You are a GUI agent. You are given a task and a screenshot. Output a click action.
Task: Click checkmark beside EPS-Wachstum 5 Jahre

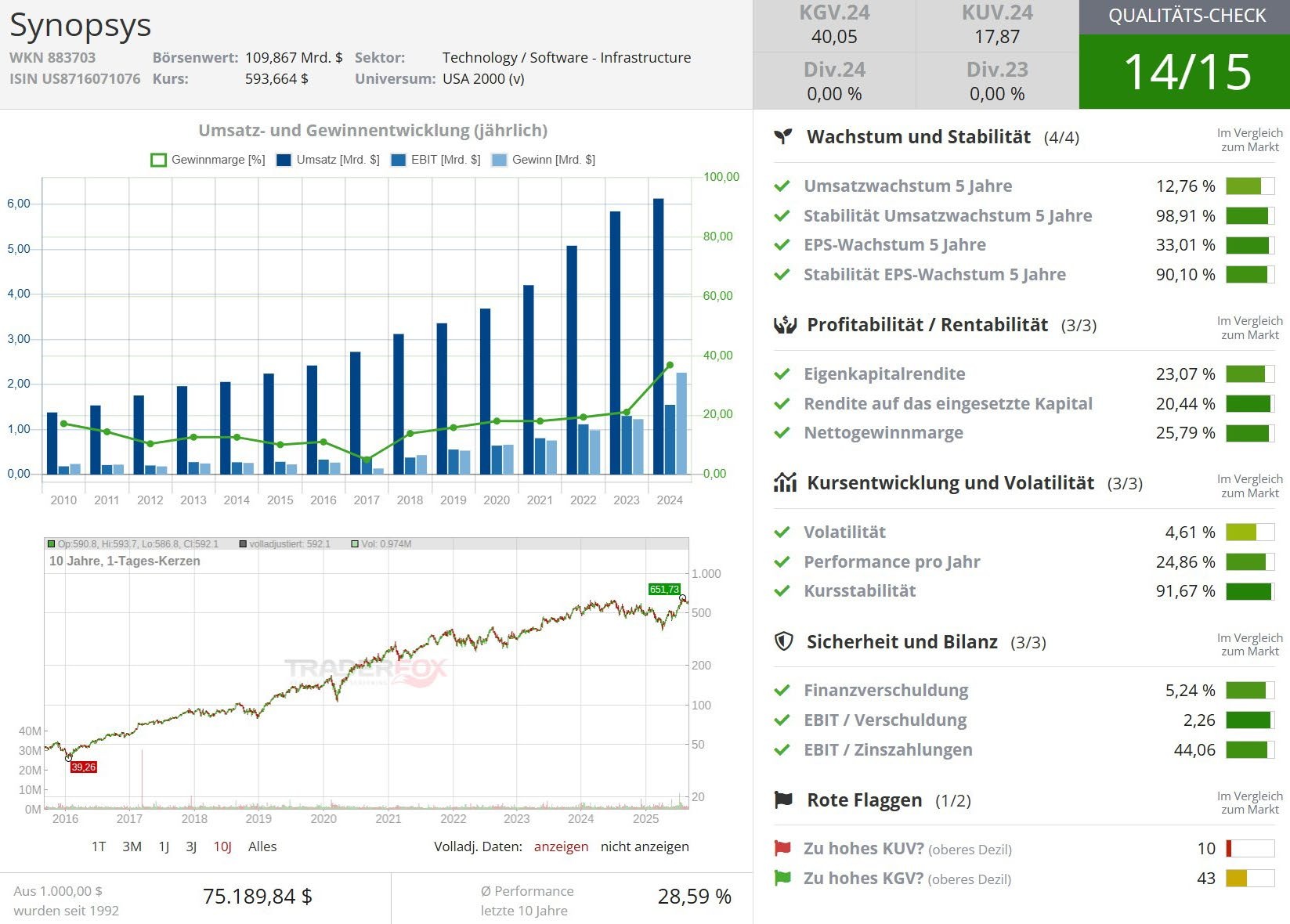(x=782, y=244)
